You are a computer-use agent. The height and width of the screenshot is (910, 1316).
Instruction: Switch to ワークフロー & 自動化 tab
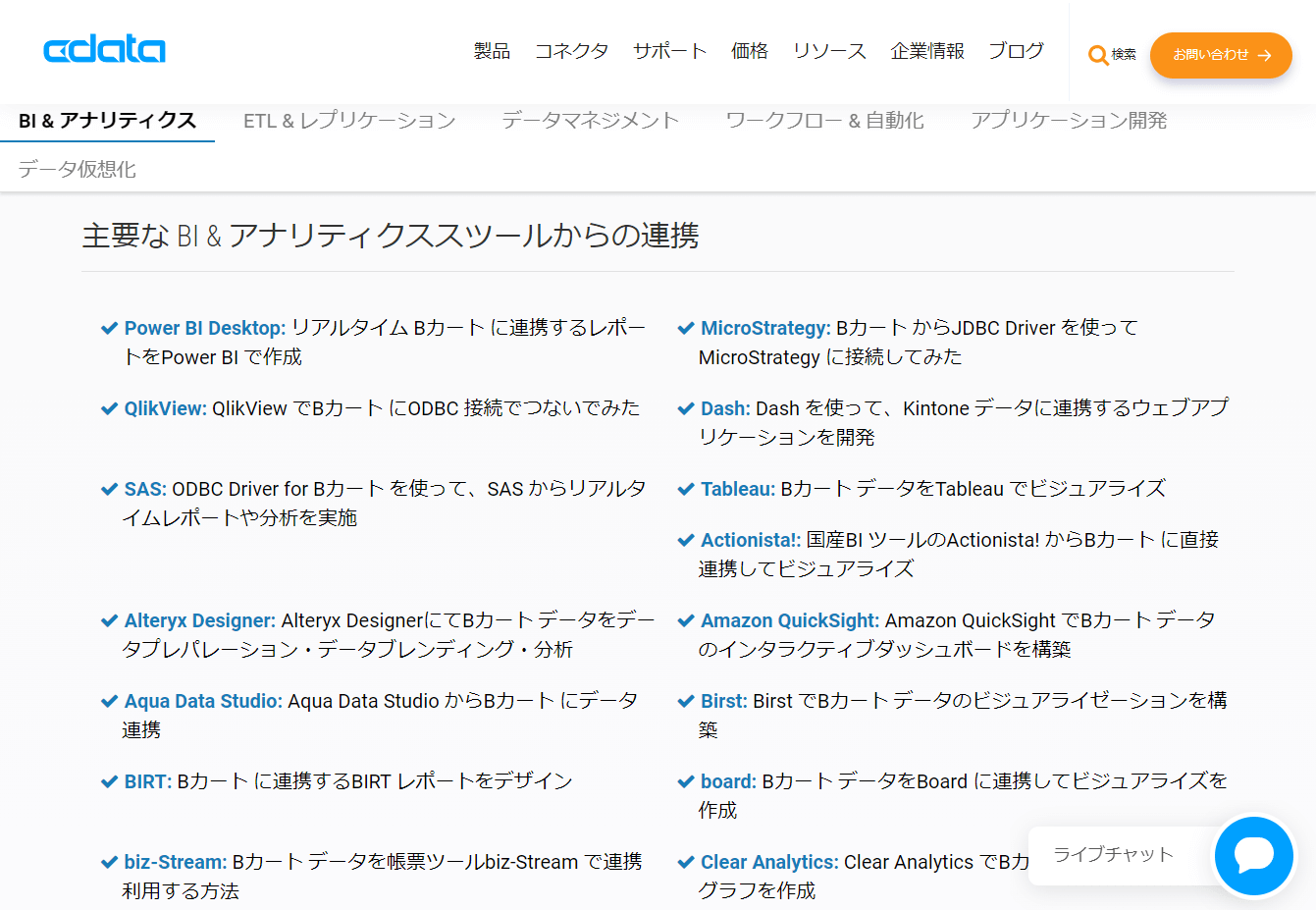(x=824, y=121)
